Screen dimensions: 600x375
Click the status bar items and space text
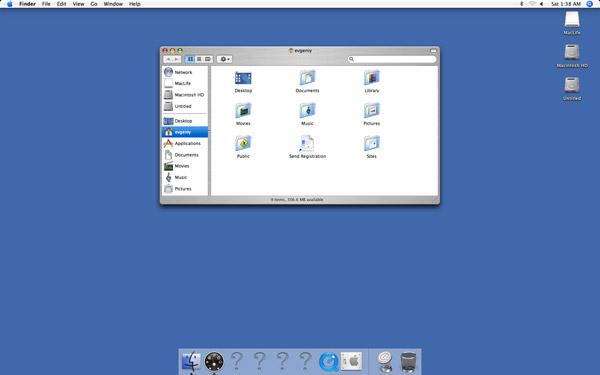click(297, 199)
